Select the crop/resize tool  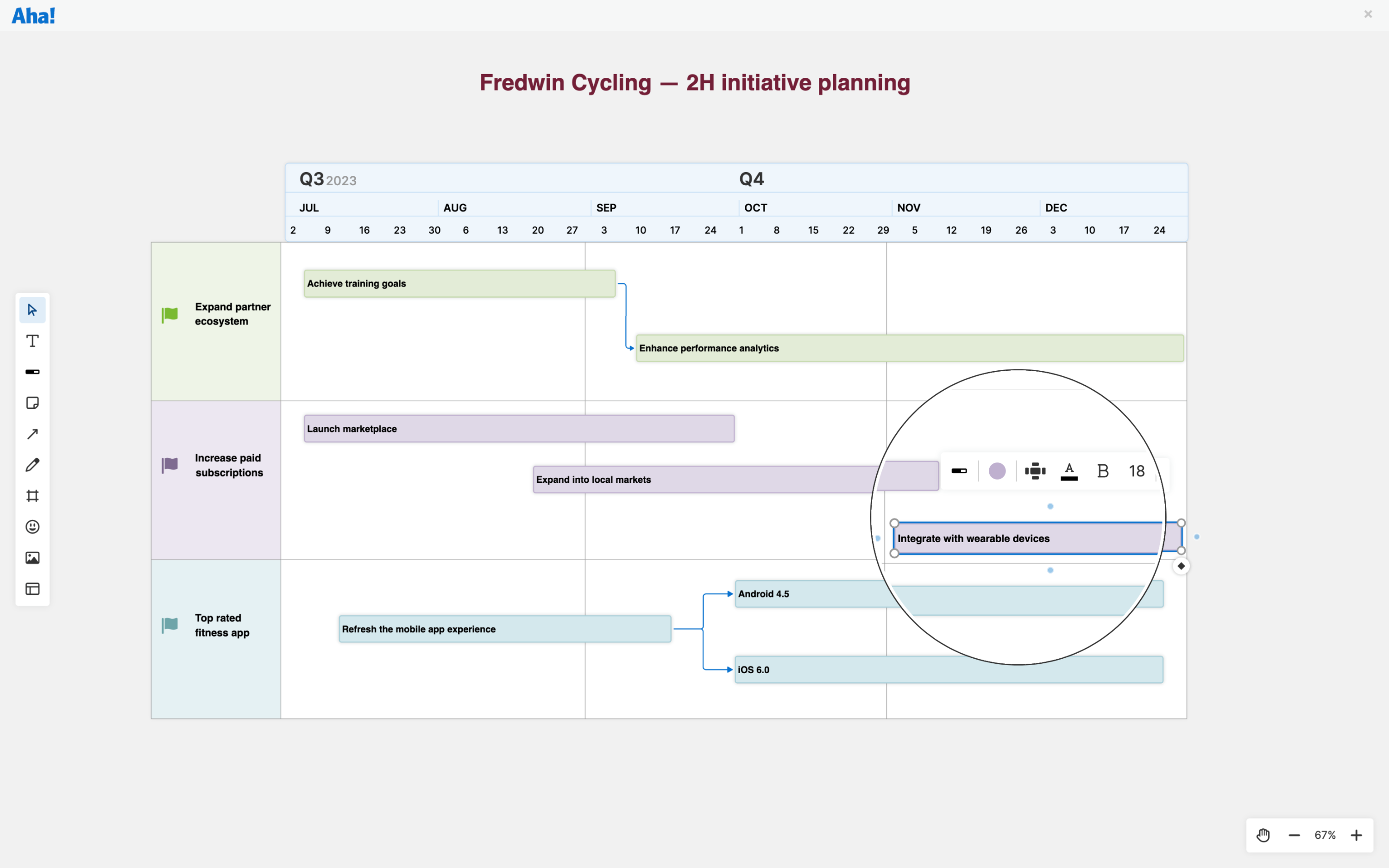tap(33, 496)
